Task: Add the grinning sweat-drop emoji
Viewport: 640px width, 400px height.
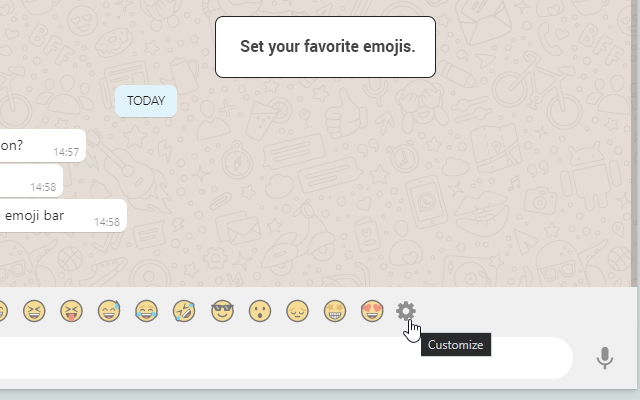Action: [x=108, y=312]
